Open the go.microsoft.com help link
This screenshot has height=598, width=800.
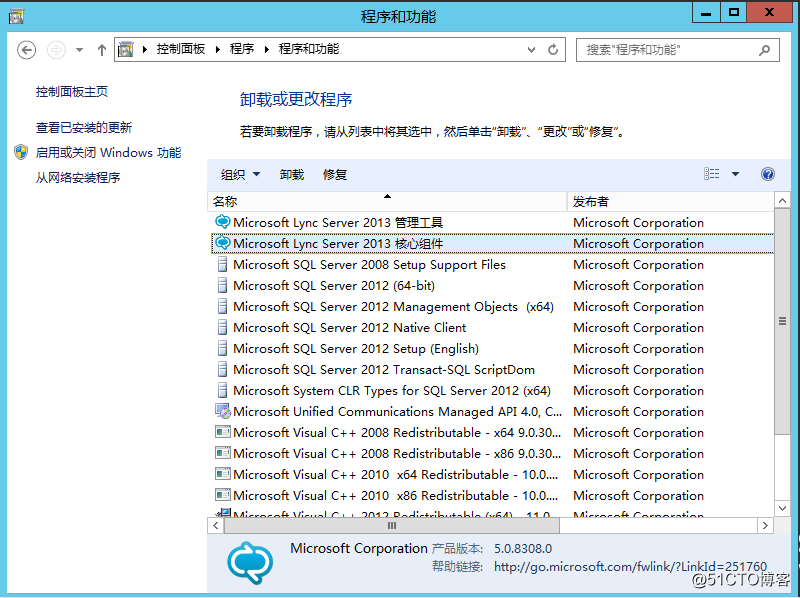point(630,567)
